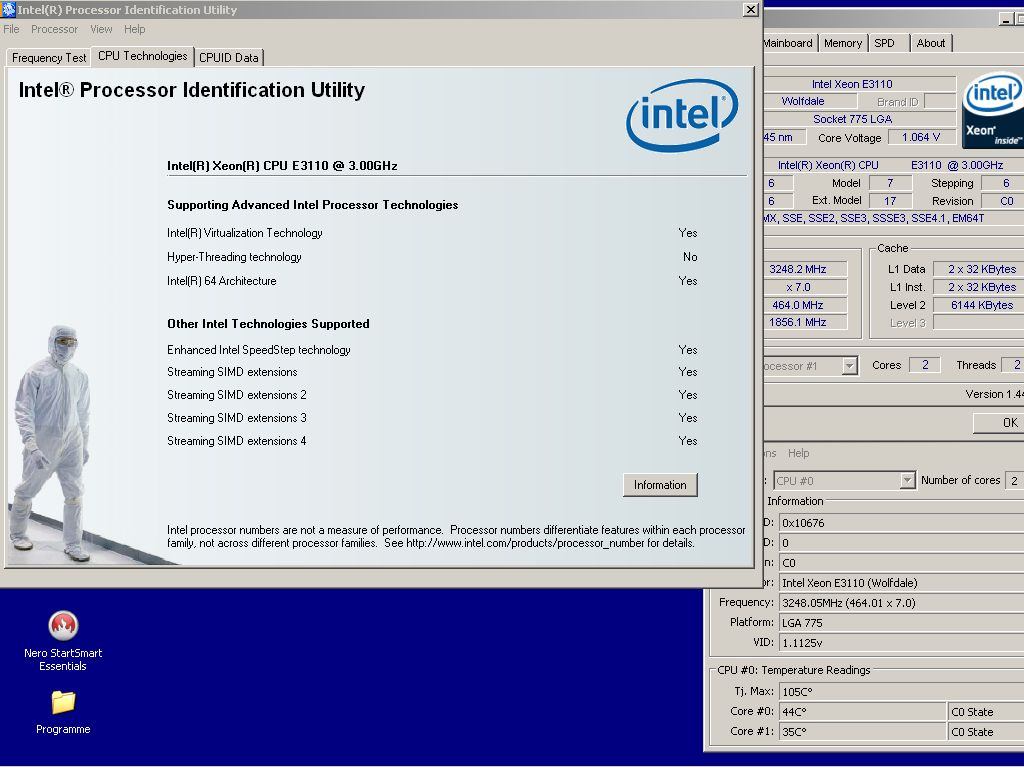Viewport: 1024px width, 768px height.
Task: Expand the CPU #0 dropdown in Core Temp
Action: coord(907,481)
